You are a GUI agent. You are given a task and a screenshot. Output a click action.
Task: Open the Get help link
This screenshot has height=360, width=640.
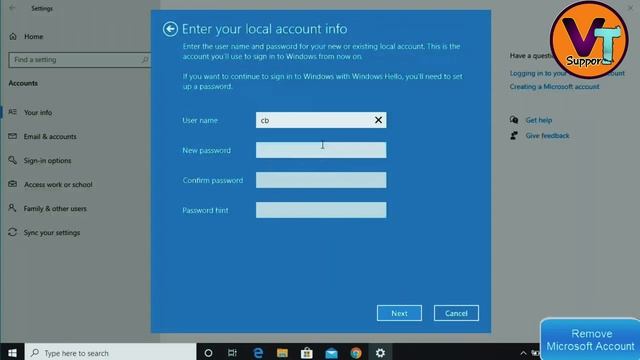[x=538, y=120]
